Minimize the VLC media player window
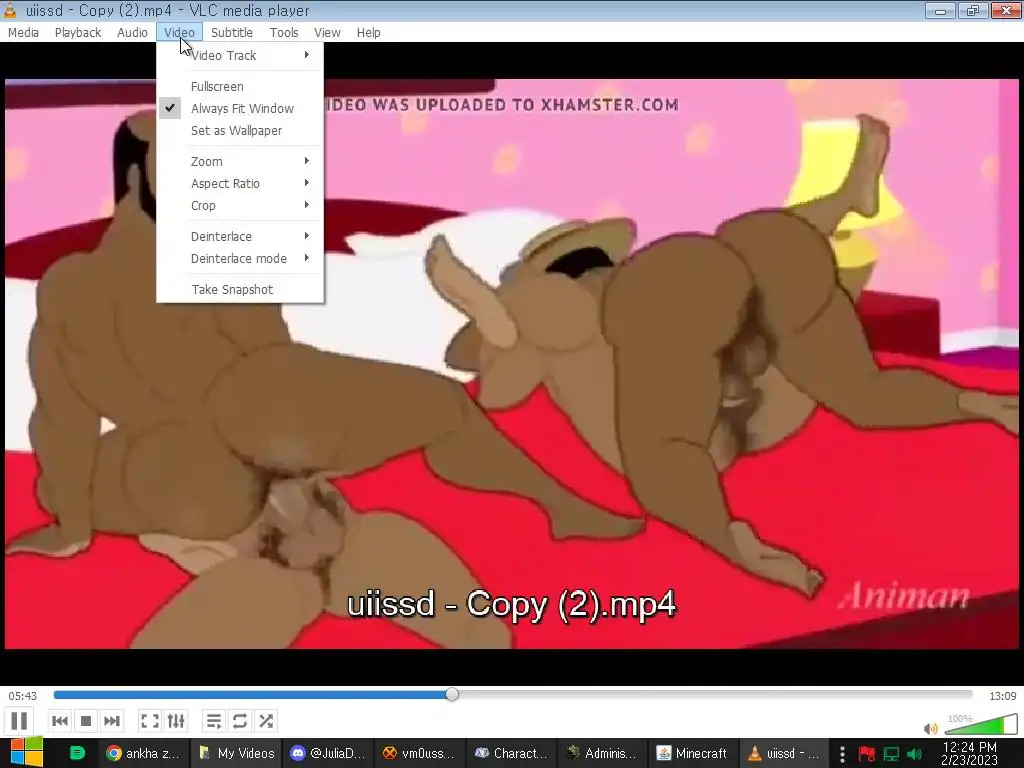1024x768 pixels. (x=940, y=10)
